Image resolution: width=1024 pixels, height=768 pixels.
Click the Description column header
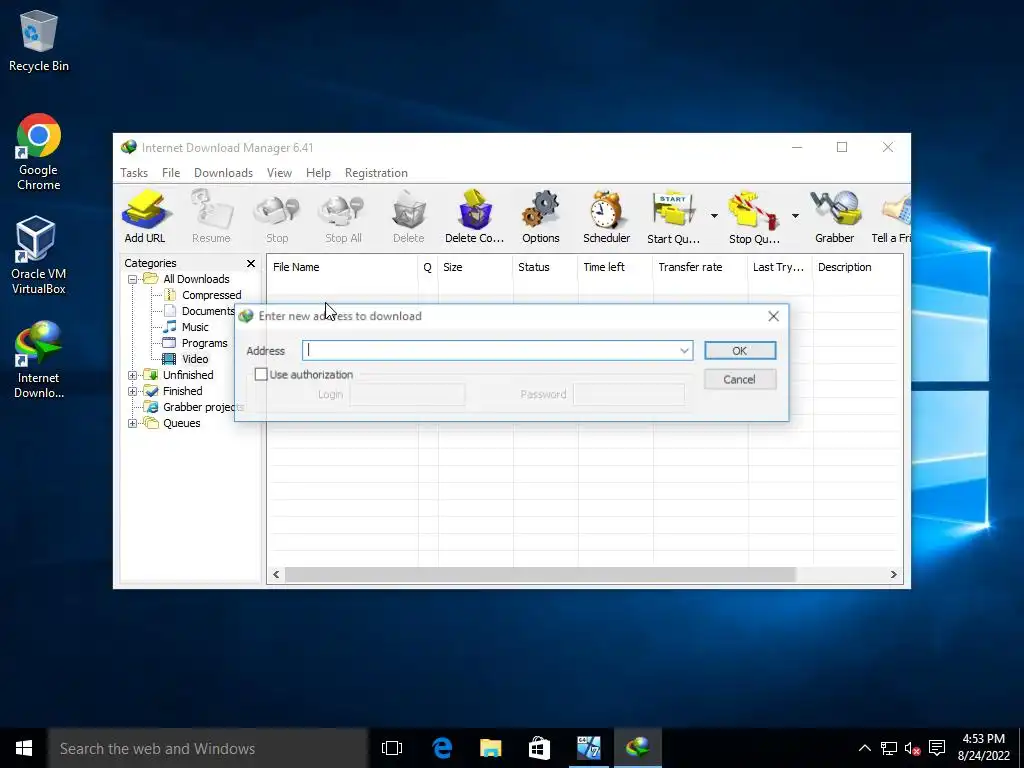click(x=857, y=267)
